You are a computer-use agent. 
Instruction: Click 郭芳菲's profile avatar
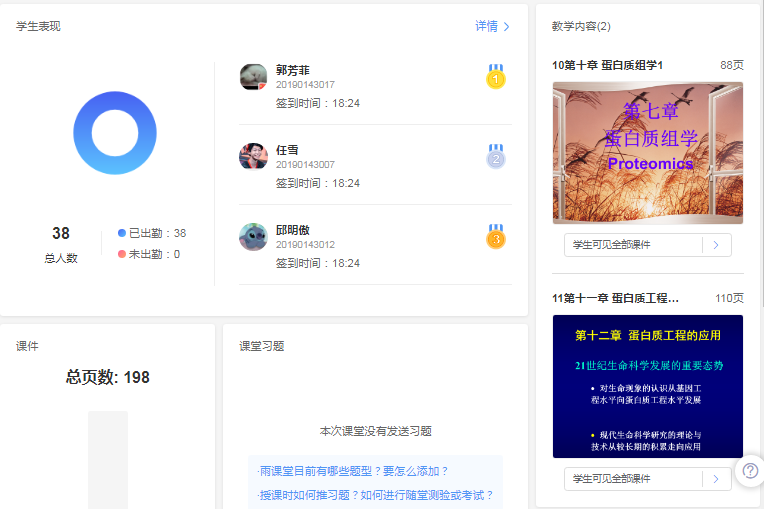pyautogui.click(x=253, y=77)
